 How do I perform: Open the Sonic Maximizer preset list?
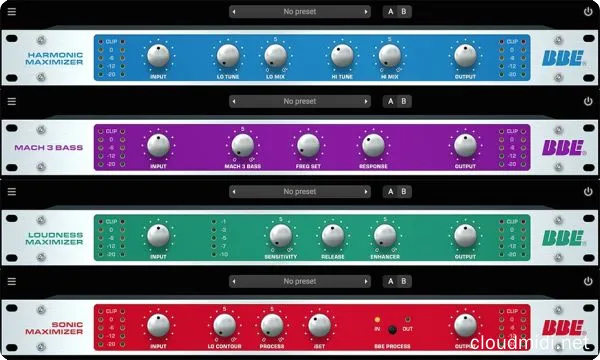pos(300,281)
